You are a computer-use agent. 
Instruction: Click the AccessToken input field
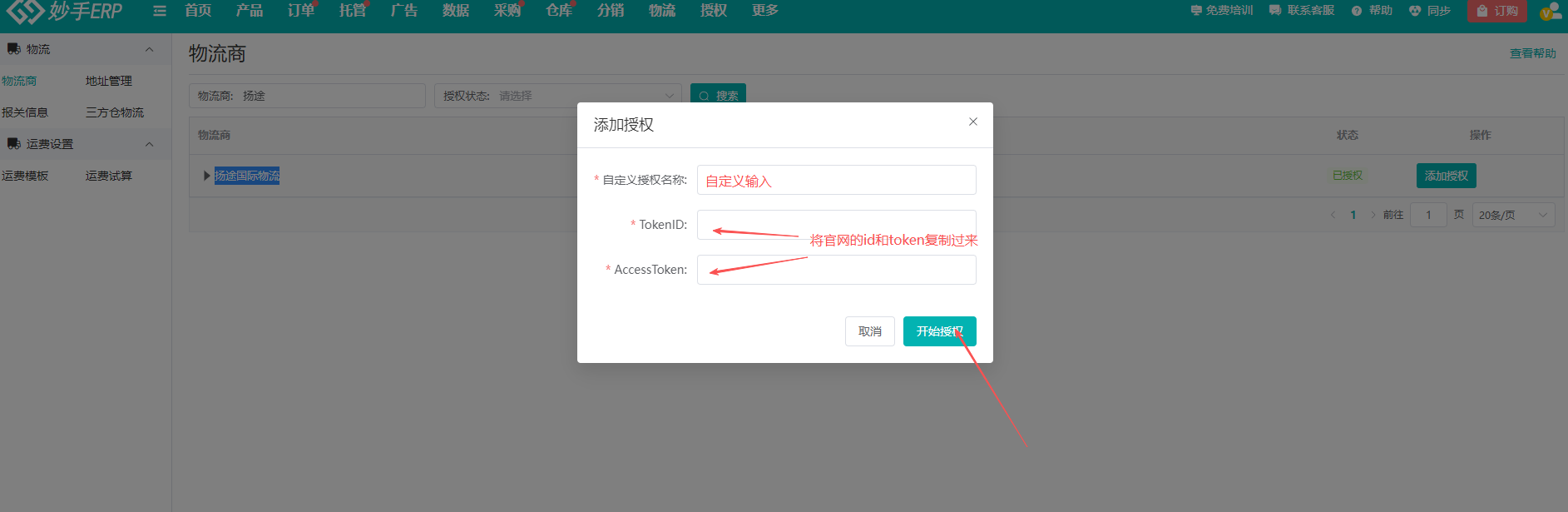(x=836, y=270)
